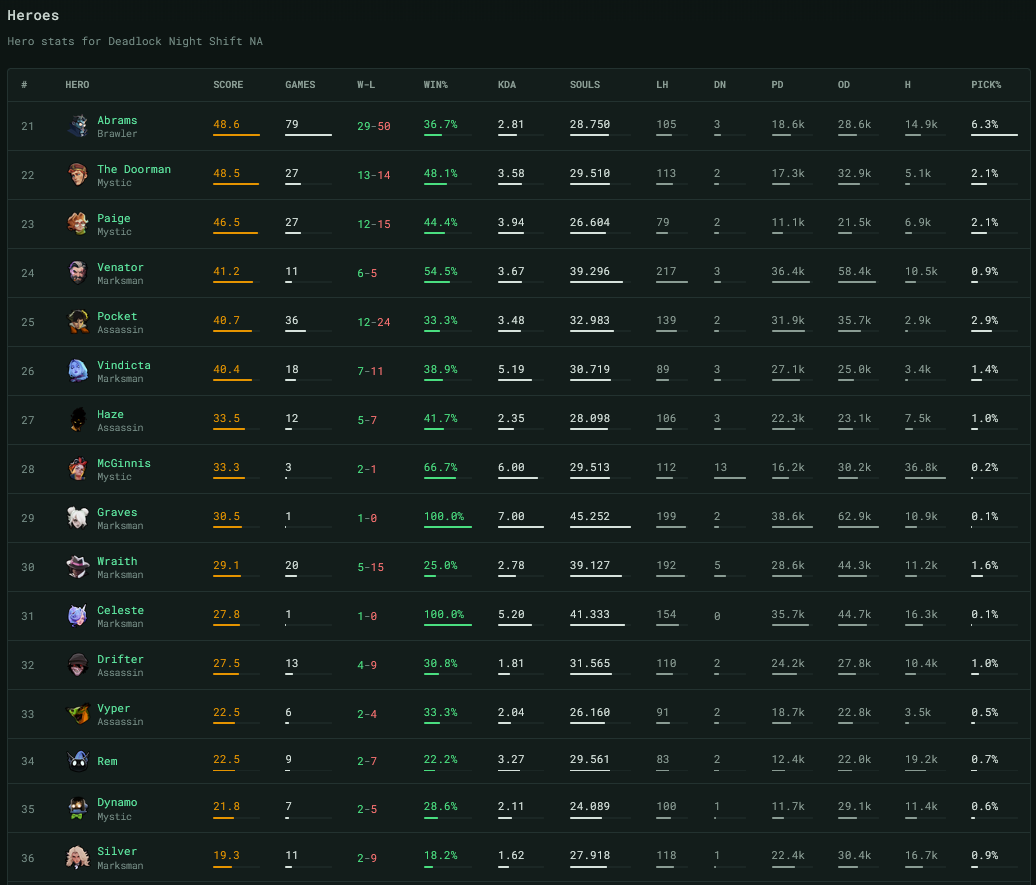
Task: Click the Abrams hero portrait icon
Action: coord(78,126)
